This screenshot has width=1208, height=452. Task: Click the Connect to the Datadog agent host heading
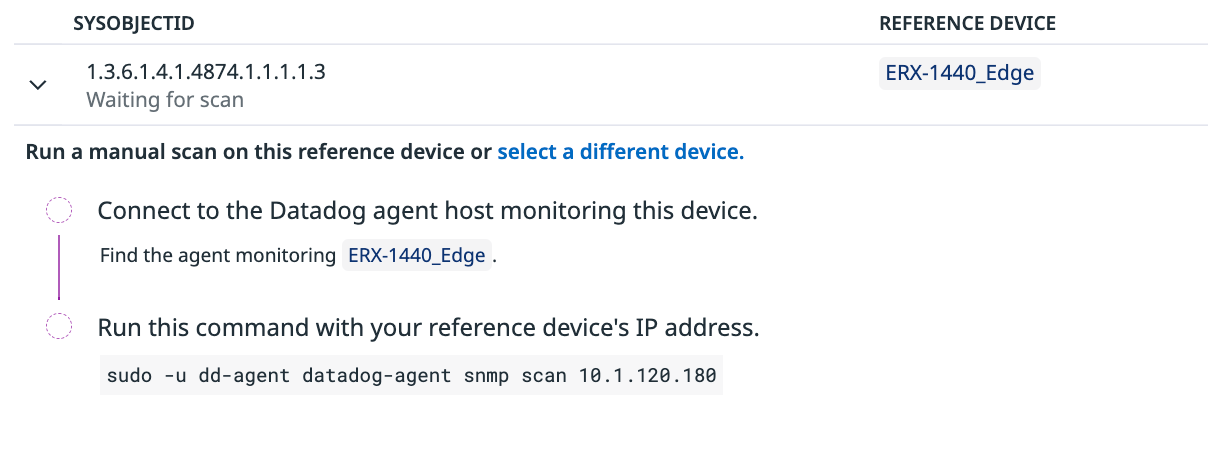(x=427, y=211)
